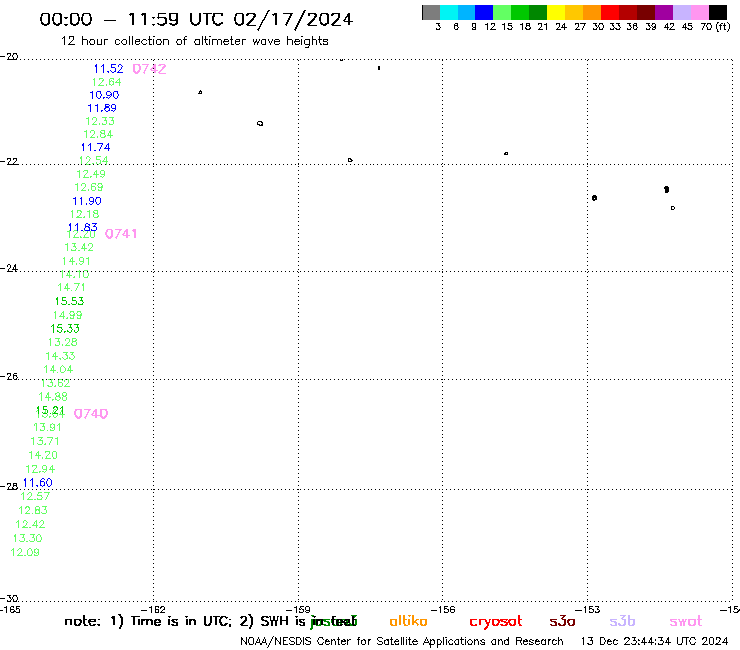Select the cyan swatch in the wave height legend
This screenshot has width=740, height=650.
pos(449,12)
